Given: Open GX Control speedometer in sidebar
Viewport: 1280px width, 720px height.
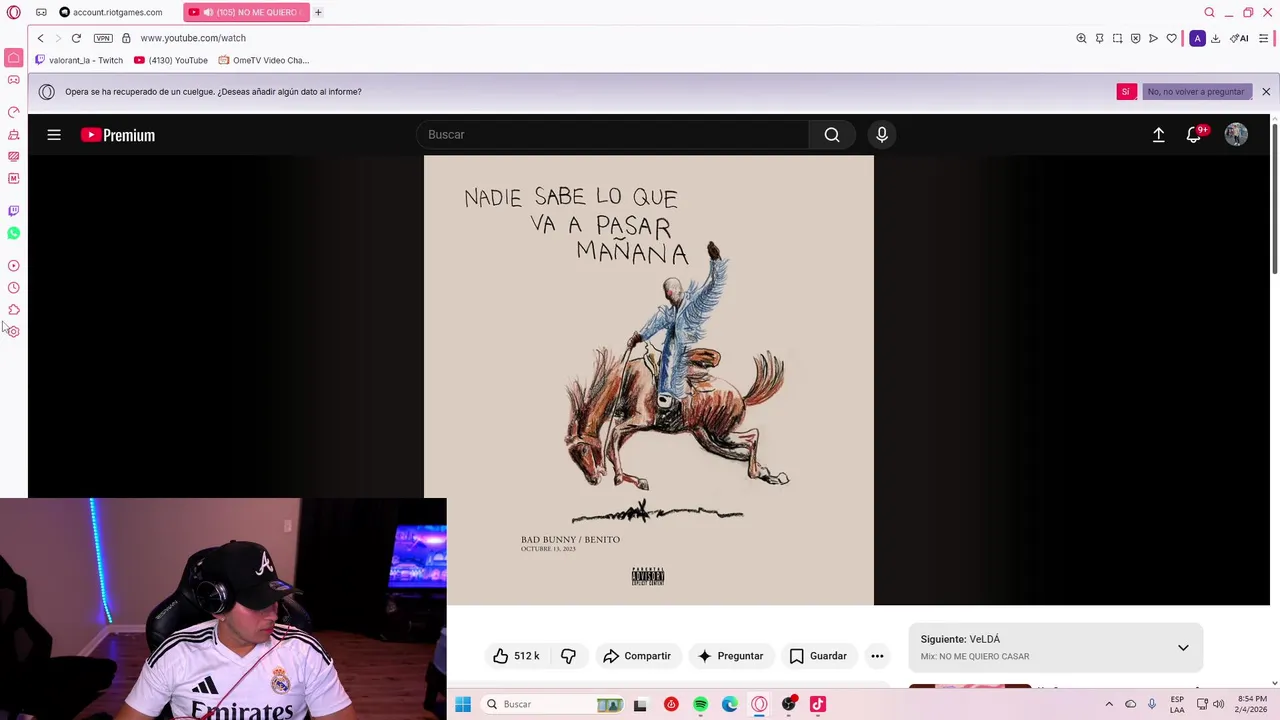Looking at the screenshot, I should tap(13, 112).
